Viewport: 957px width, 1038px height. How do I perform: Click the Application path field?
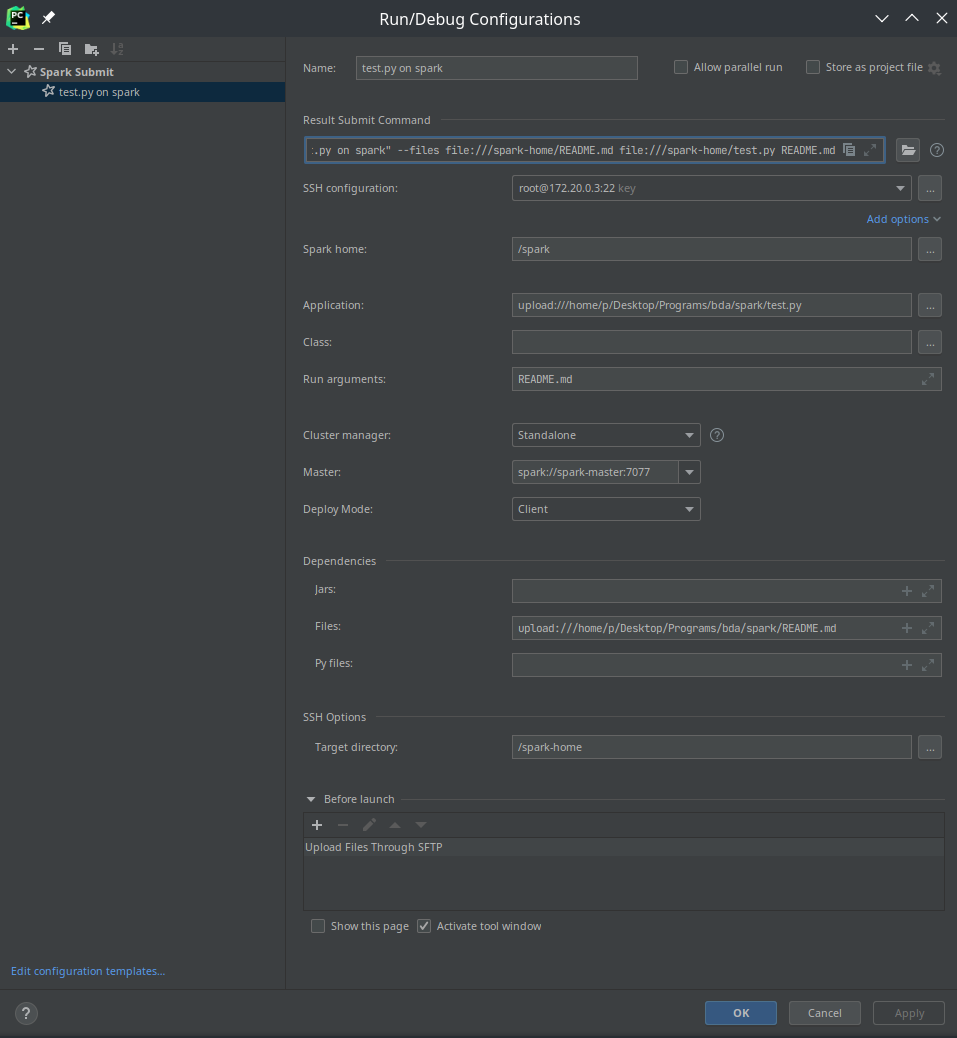click(x=711, y=305)
